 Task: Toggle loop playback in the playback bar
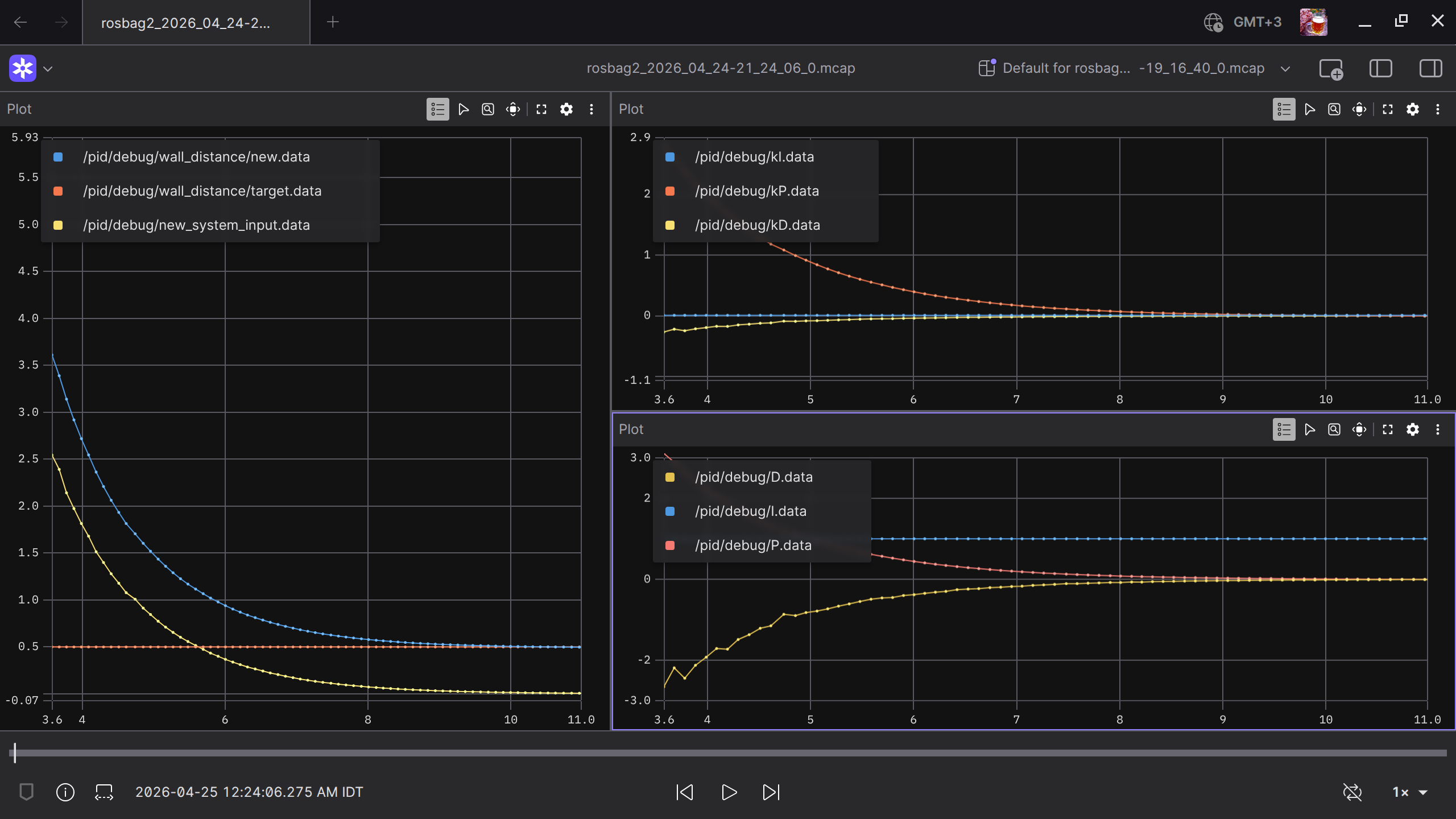coord(1352,792)
